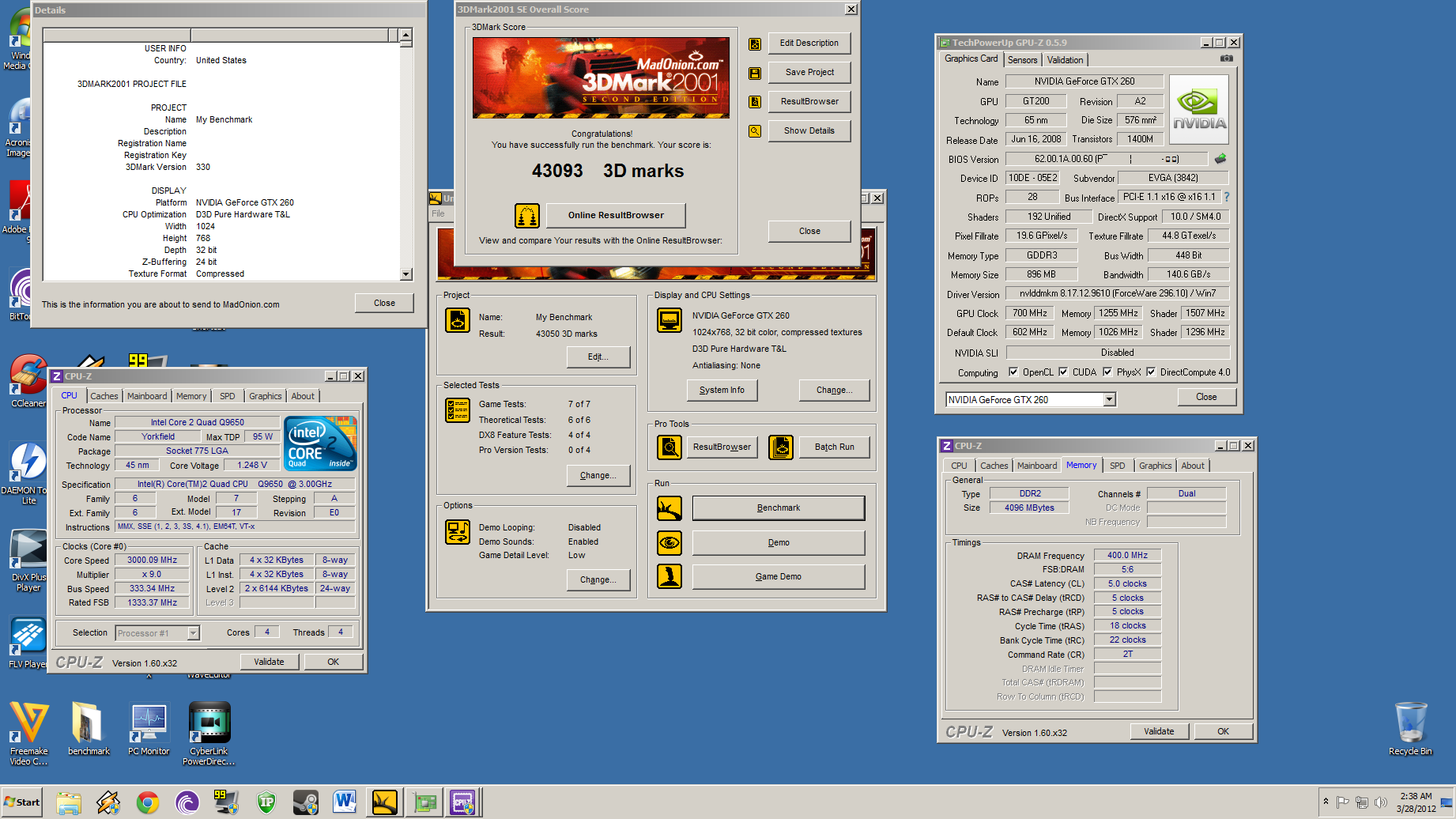This screenshot has width=1456, height=819.
Task: Open the Caches tab in left CPU-Z
Action: (x=104, y=397)
